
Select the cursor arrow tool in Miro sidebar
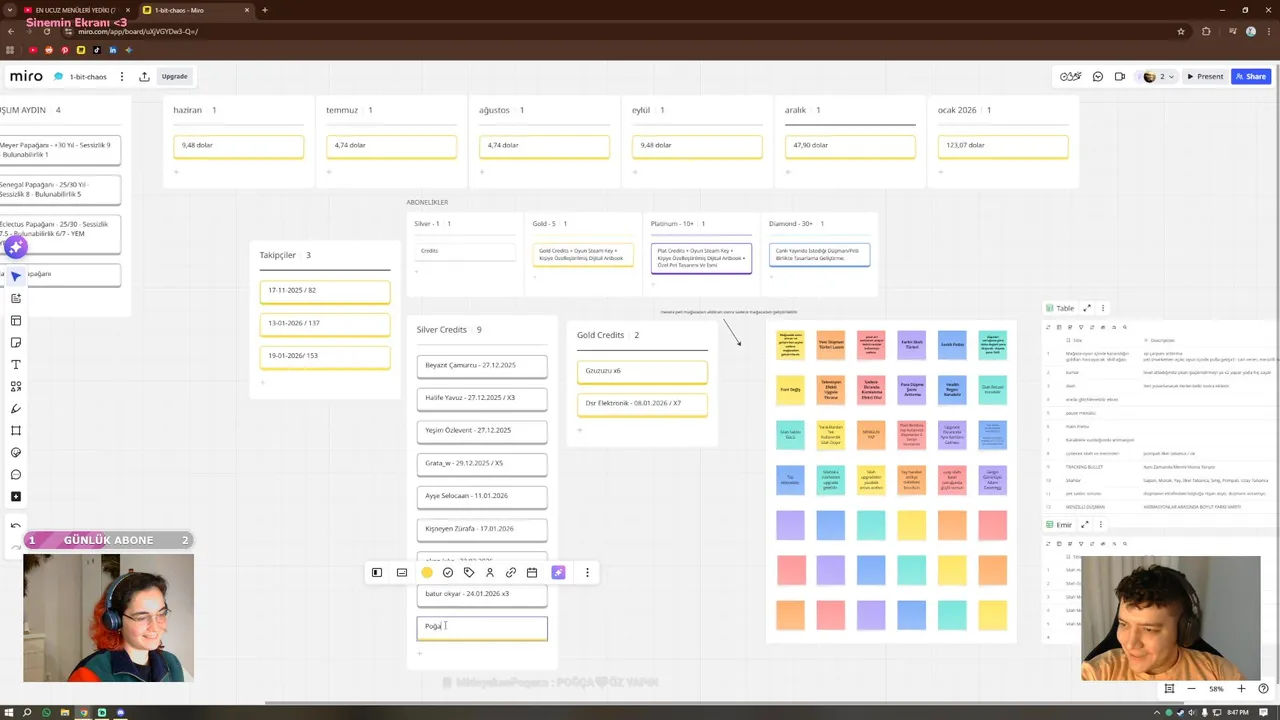[16, 277]
